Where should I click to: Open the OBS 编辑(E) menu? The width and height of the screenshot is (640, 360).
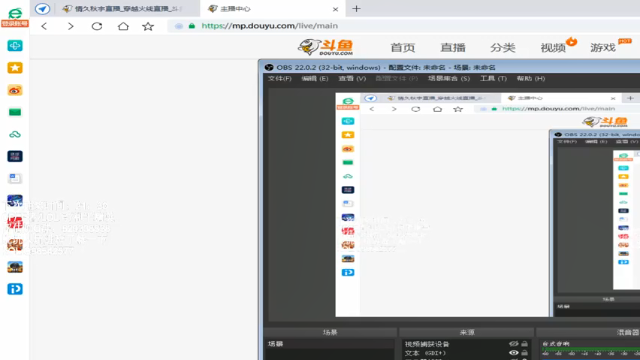[x=315, y=78]
